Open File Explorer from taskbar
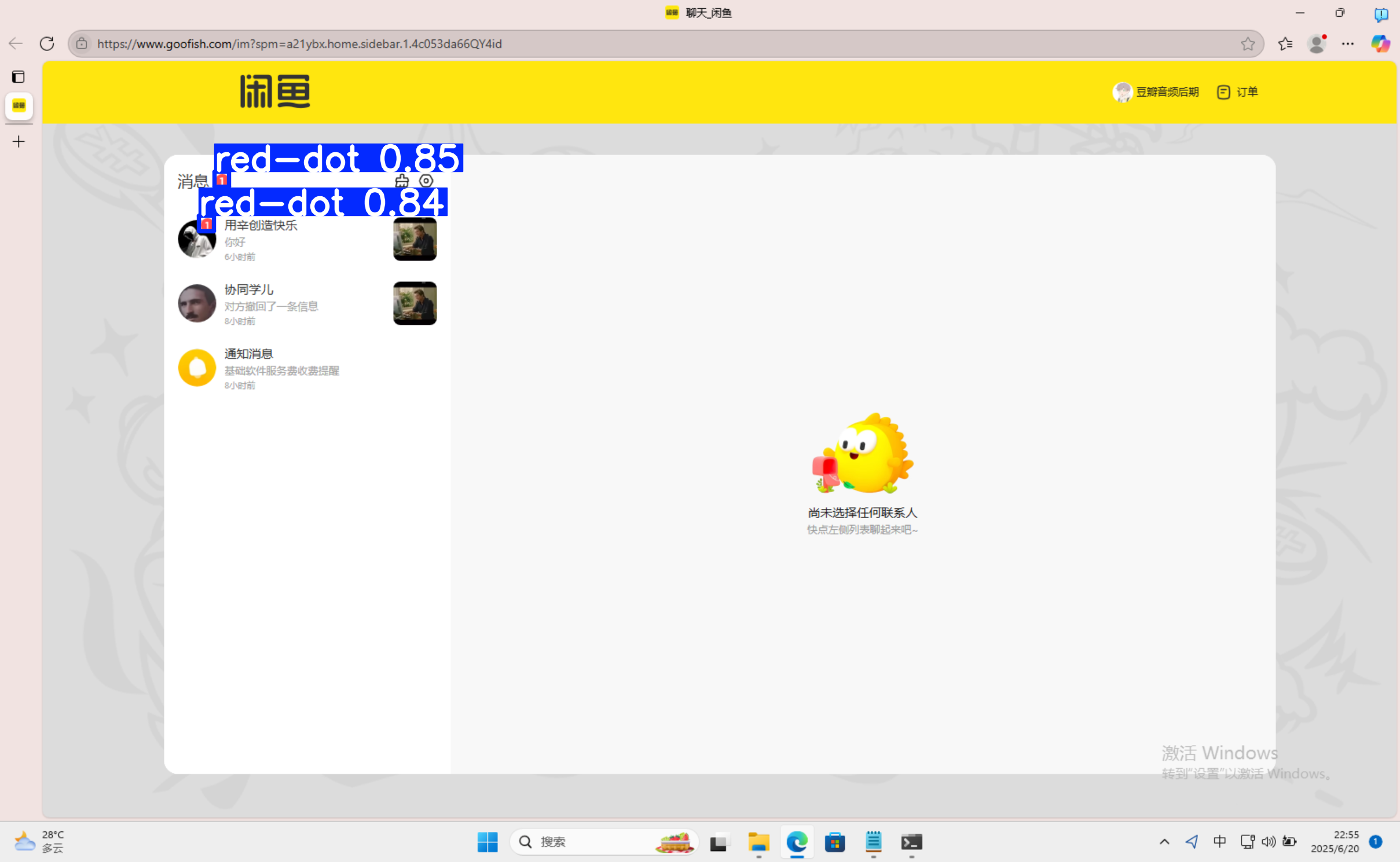This screenshot has height=862, width=1400. pos(758,842)
